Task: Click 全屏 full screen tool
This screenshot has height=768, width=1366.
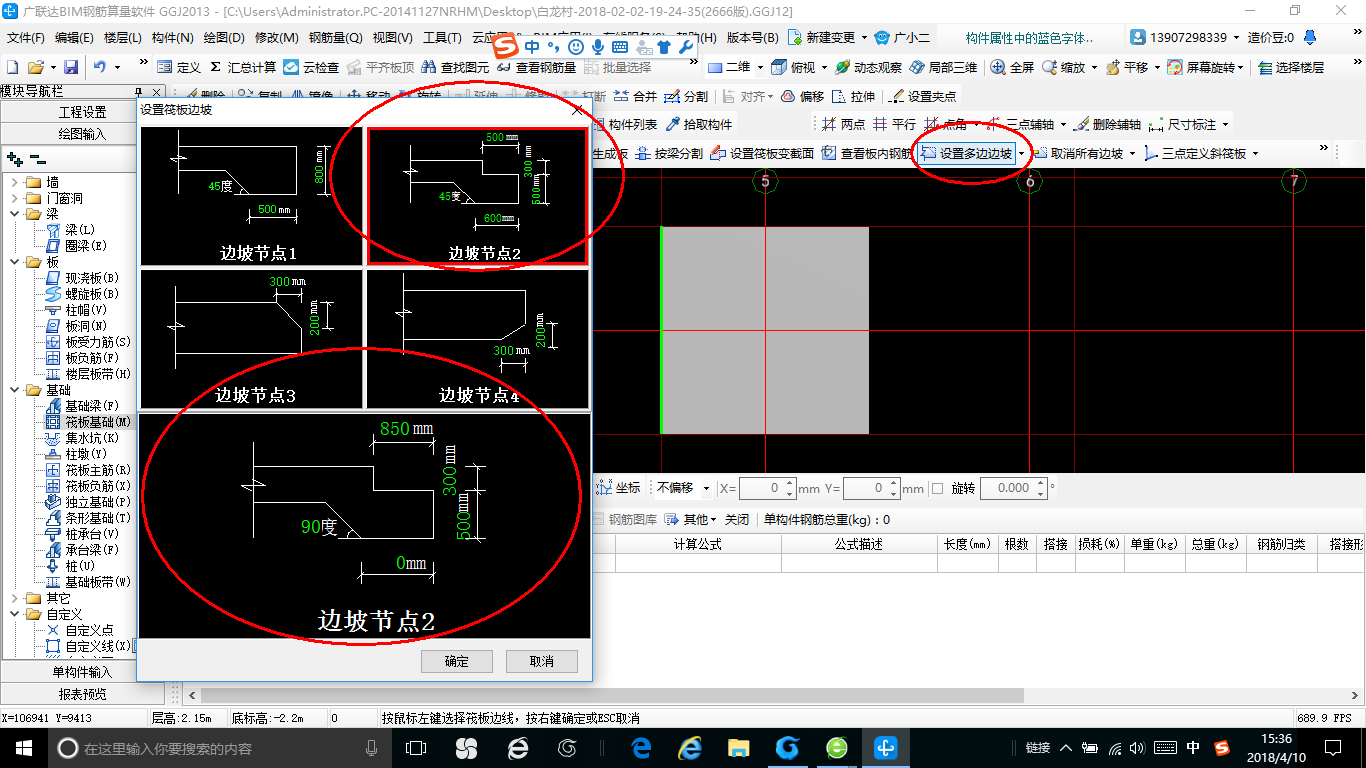Action: tap(1012, 67)
